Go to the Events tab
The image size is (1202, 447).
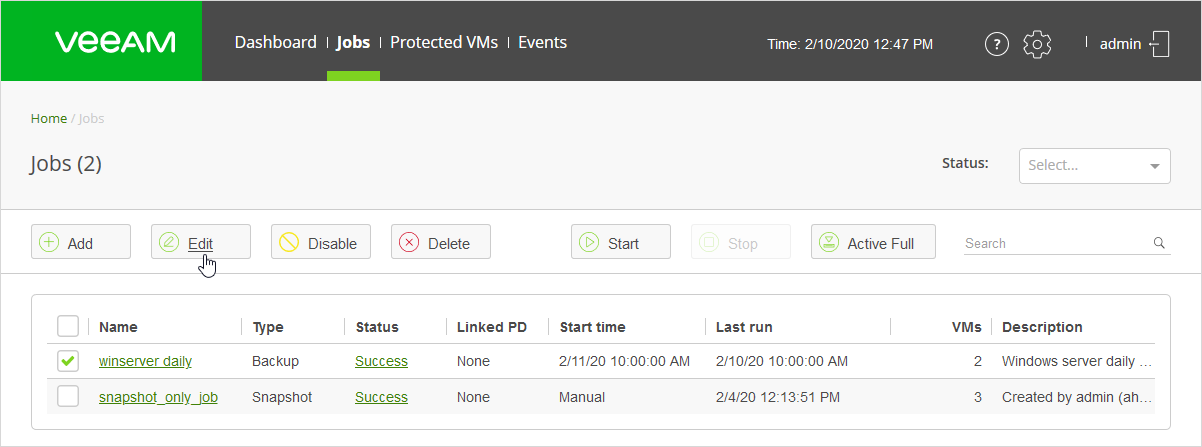tap(542, 42)
